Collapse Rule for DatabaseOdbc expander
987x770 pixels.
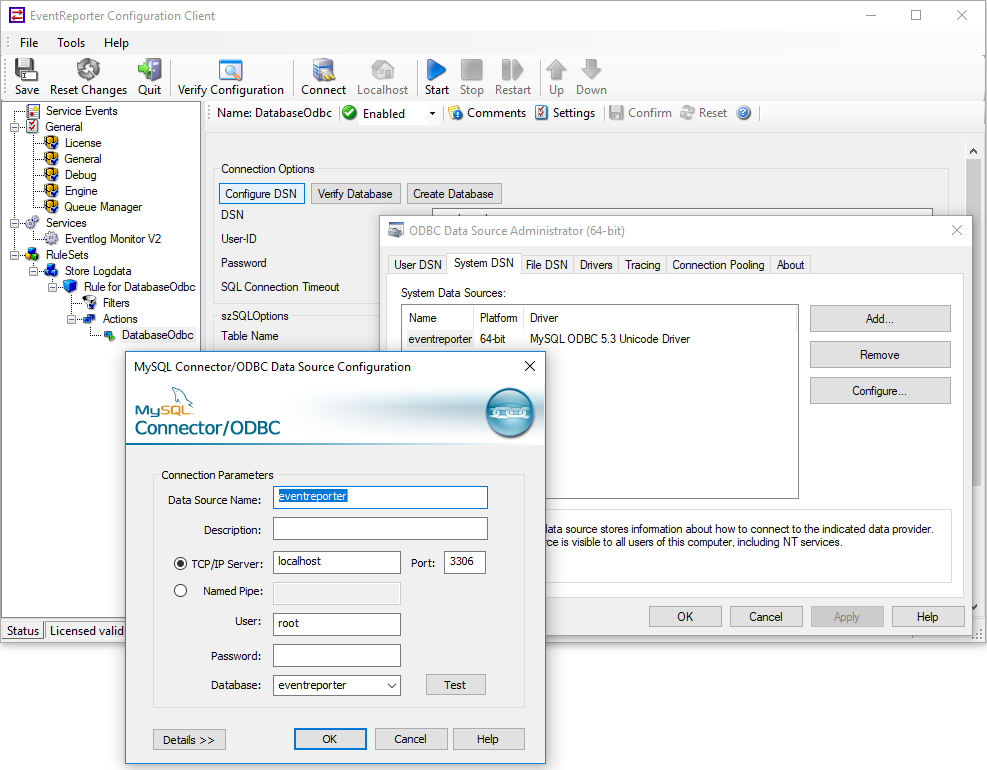(52, 287)
